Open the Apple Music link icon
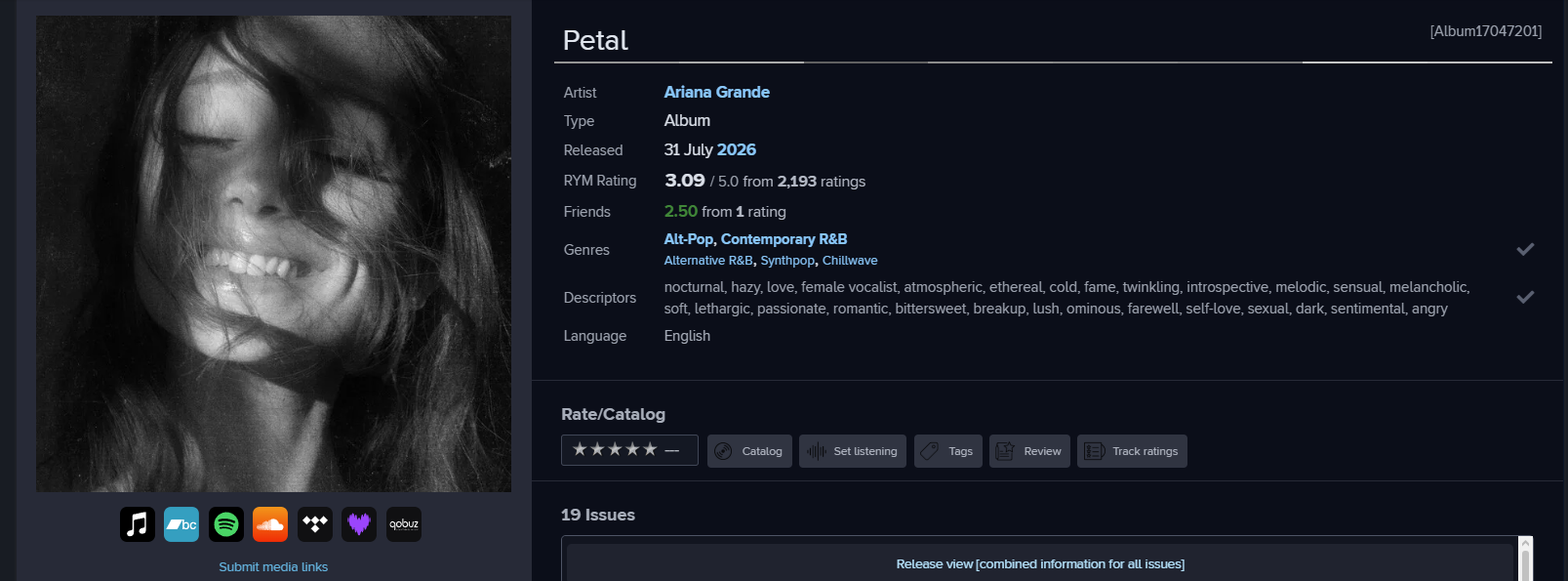Screen dimensions: 1568x581 tap(138, 524)
